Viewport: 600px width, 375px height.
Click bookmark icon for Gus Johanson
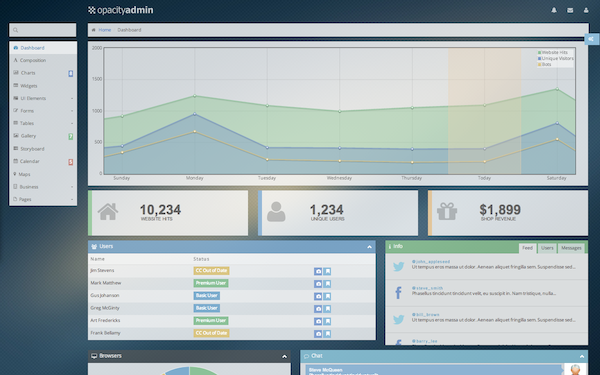coord(327,296)
